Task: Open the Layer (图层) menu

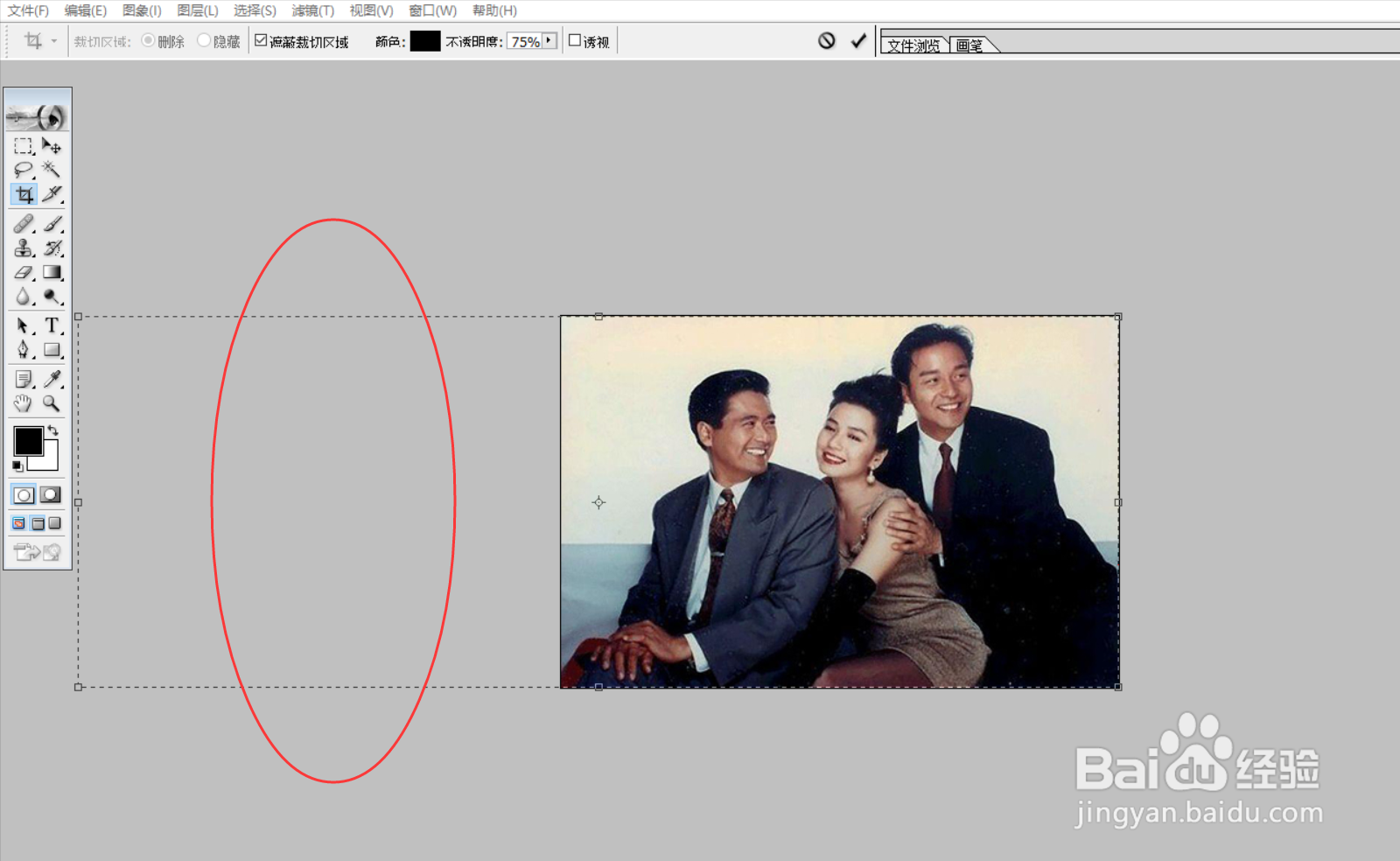Action: (198, 10)
